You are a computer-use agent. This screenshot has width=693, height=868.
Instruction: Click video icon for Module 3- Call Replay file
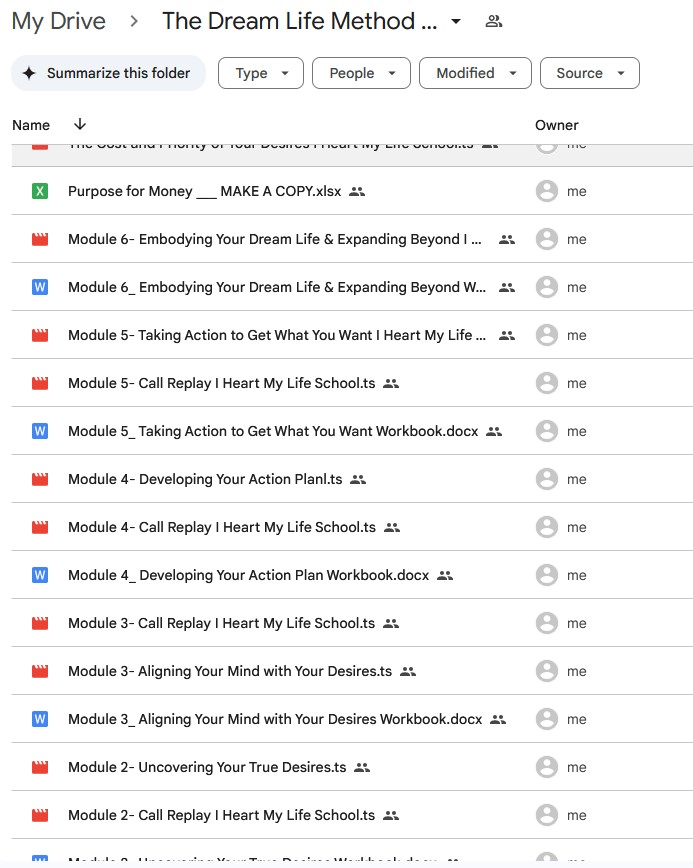[40, 623]
